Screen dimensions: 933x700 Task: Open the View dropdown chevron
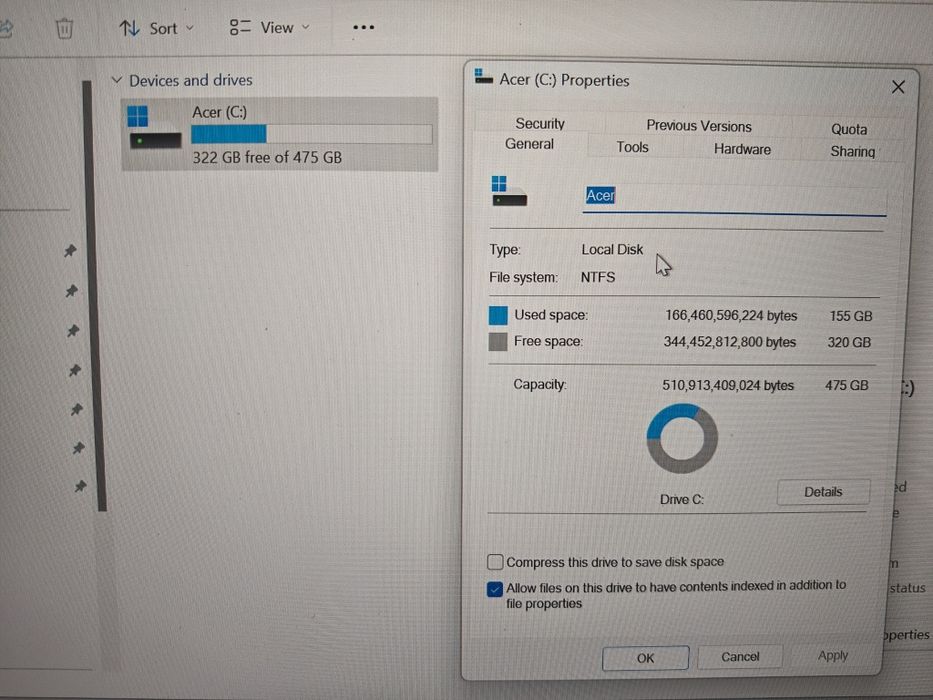[306, 27]
